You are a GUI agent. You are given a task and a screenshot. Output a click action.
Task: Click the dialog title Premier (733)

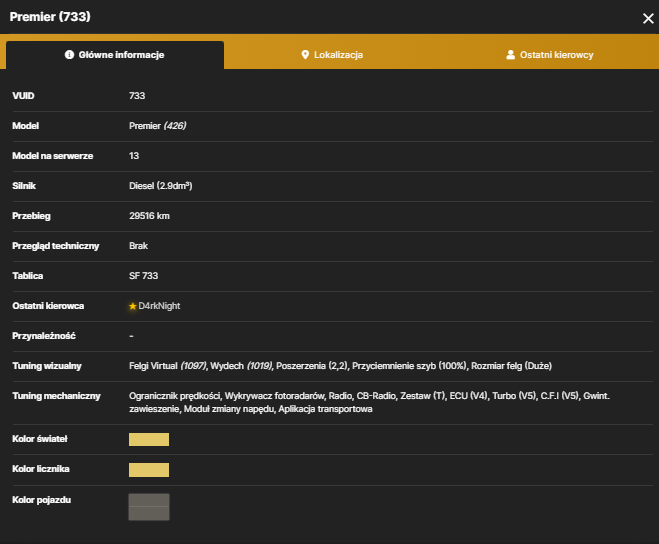point(50,16)
